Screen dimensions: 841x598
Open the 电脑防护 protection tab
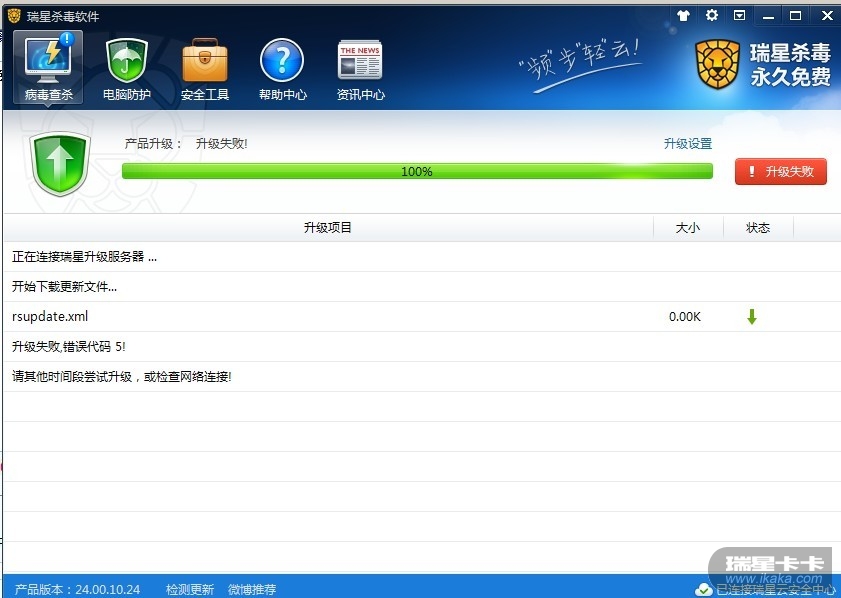pos(127,67)
